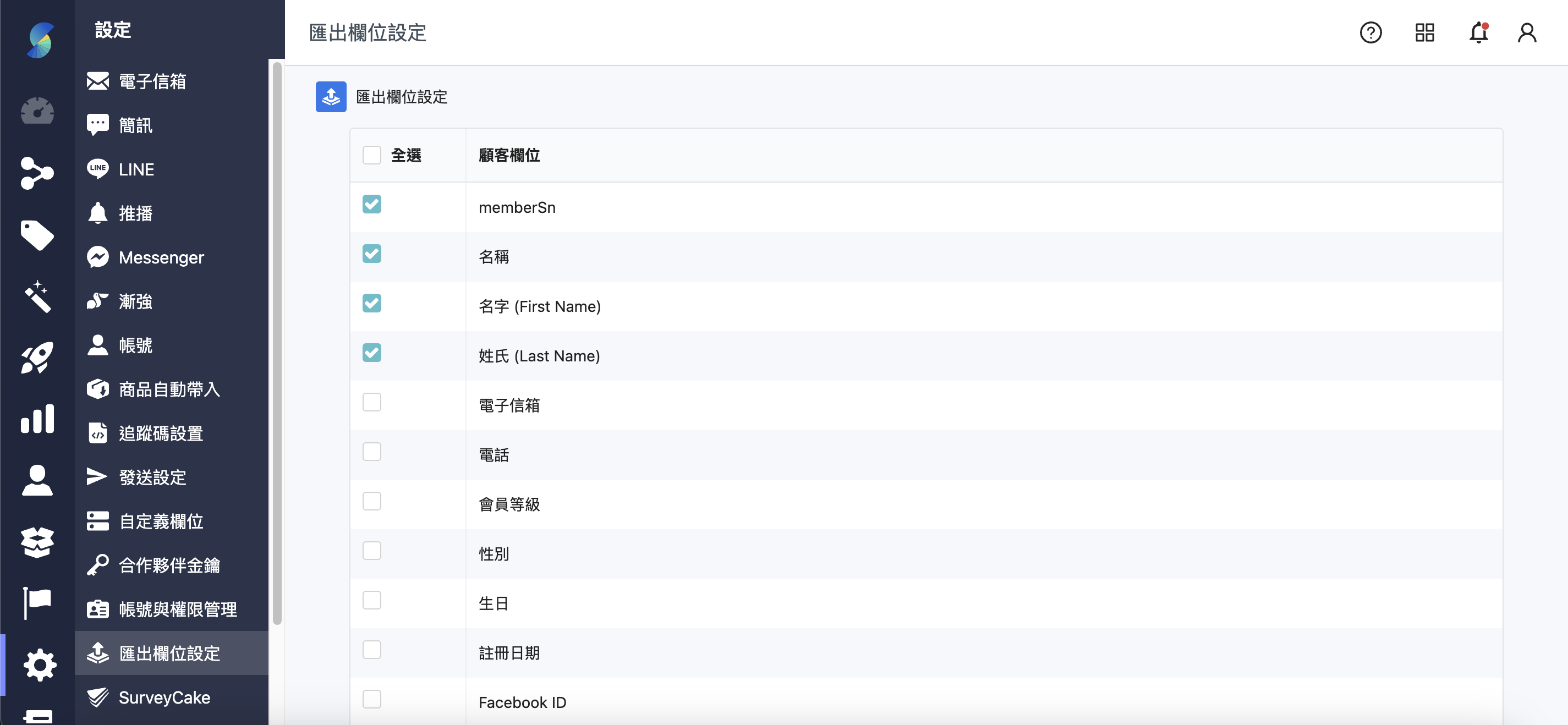1568x725 pixels.
Task: Uncheck the memberSn checkbox
Action: tap(371, 205)
